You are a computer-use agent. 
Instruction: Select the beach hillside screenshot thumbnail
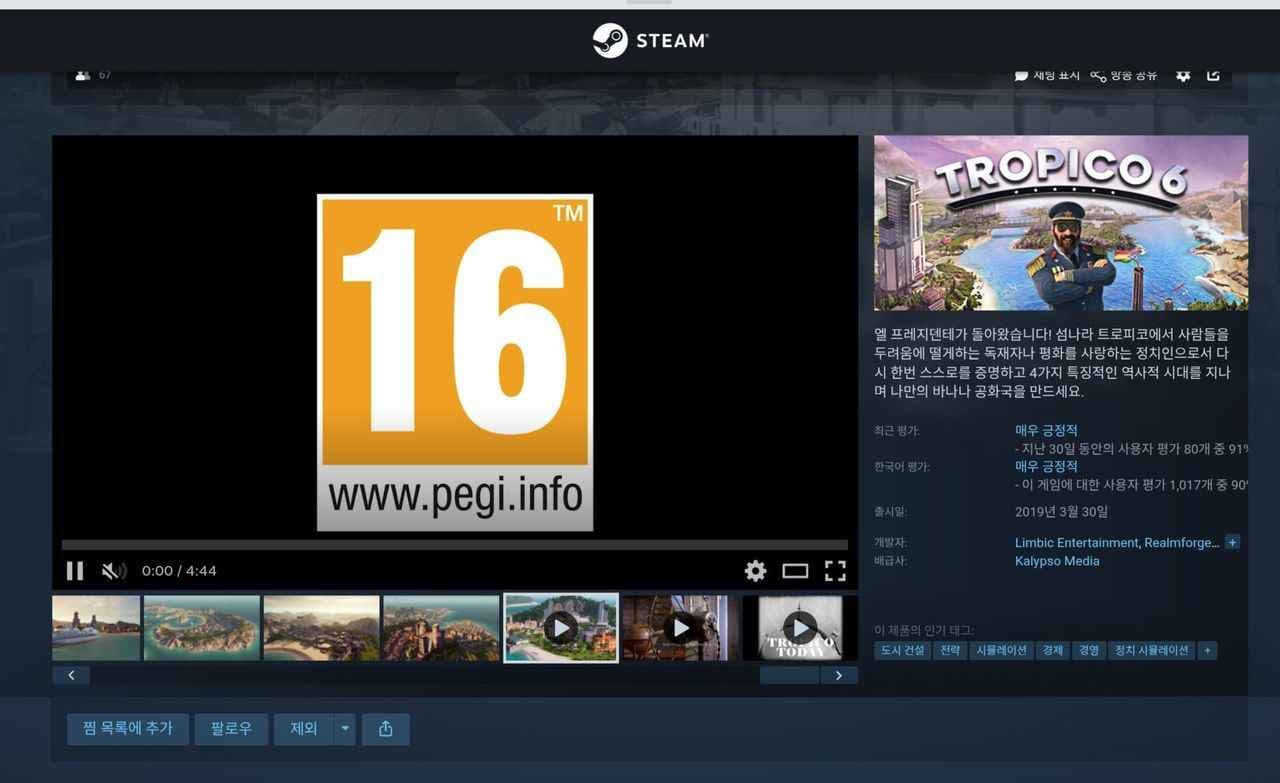[x=321, y=628]
